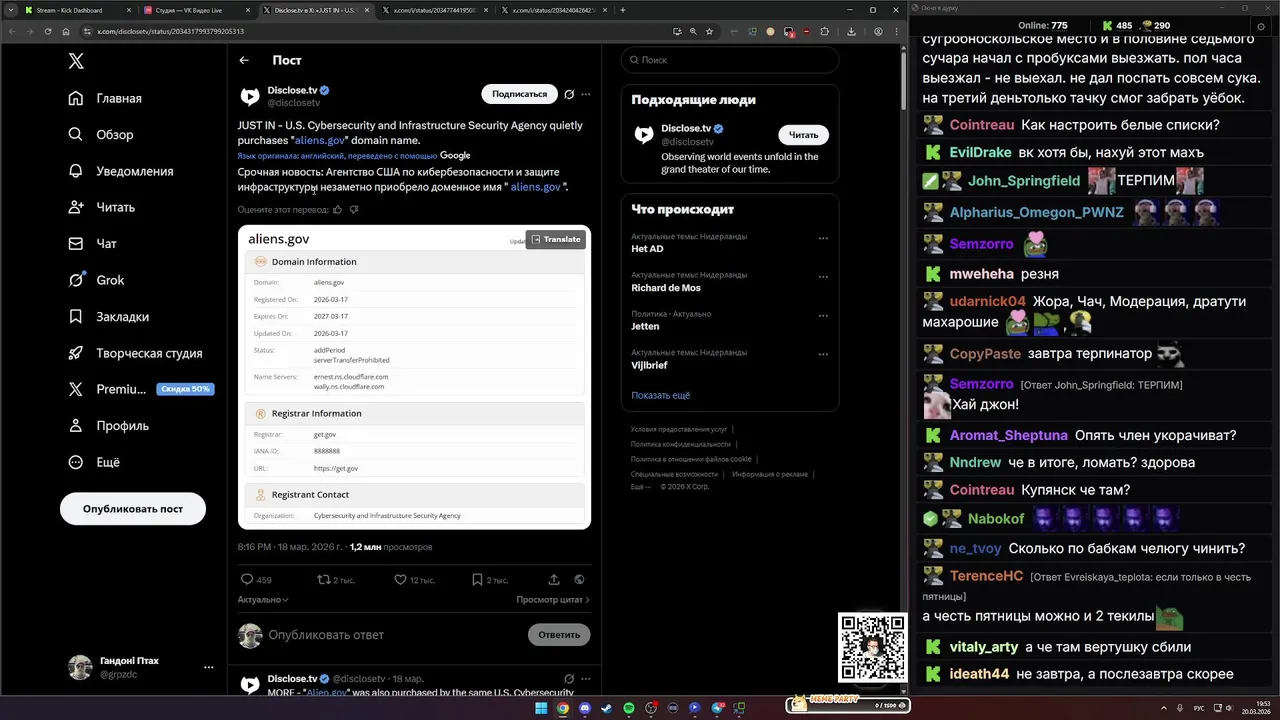This screenshot has width=1280, height=720.
Task: Open the Het AD trend options menu
Action: click(823, 238)
